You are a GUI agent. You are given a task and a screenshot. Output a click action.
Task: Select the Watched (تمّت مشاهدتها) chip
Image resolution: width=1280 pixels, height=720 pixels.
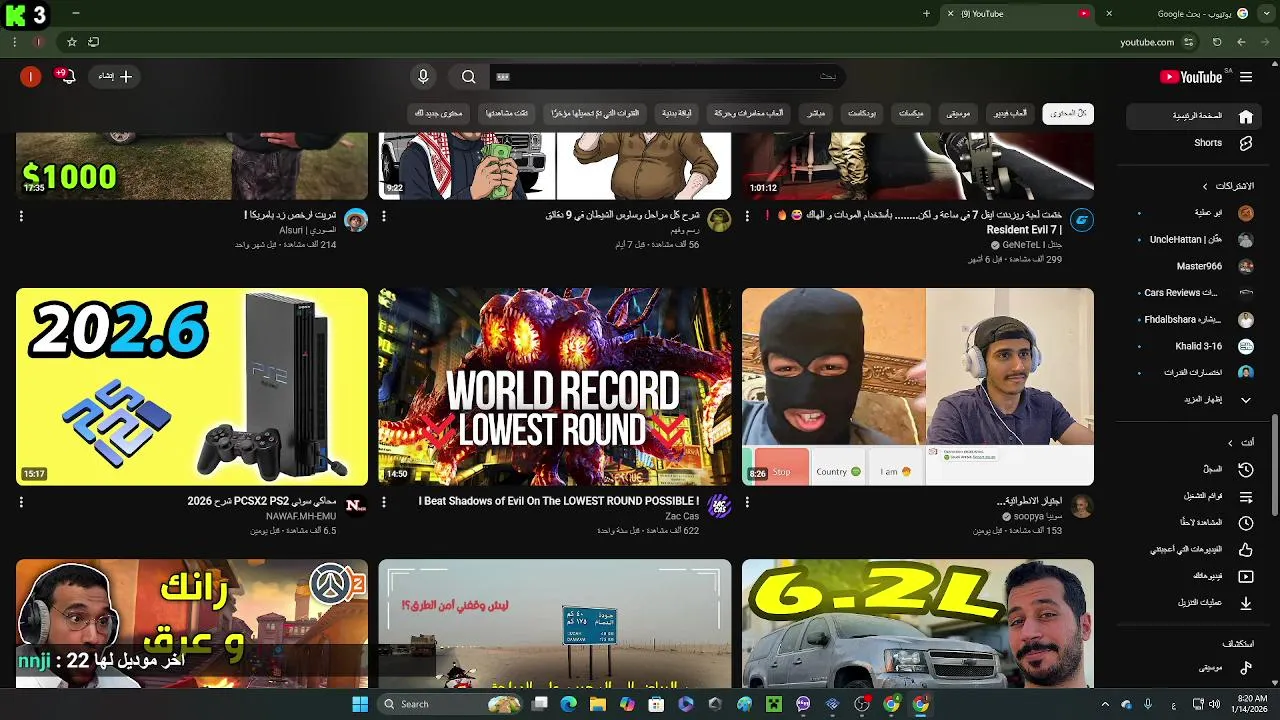(506, 113)
